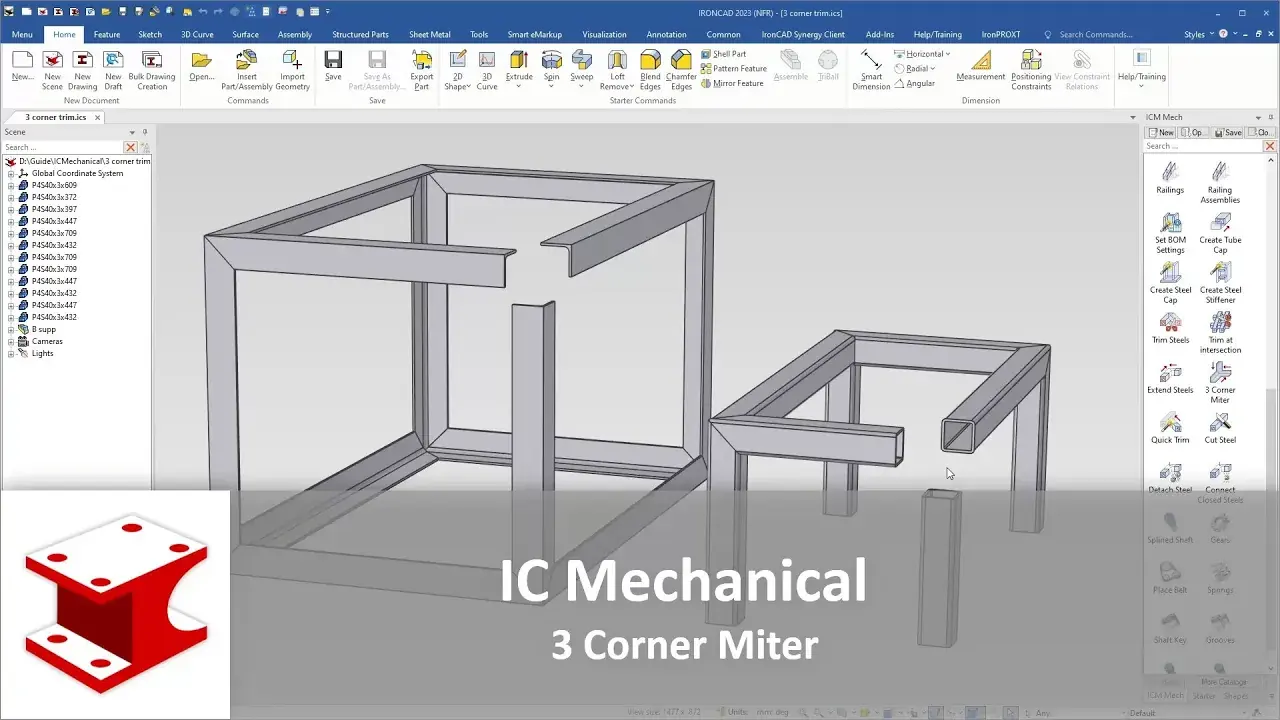
Task: Switch to the Sheet Metal ribbon tab
Action: (430, 34)
